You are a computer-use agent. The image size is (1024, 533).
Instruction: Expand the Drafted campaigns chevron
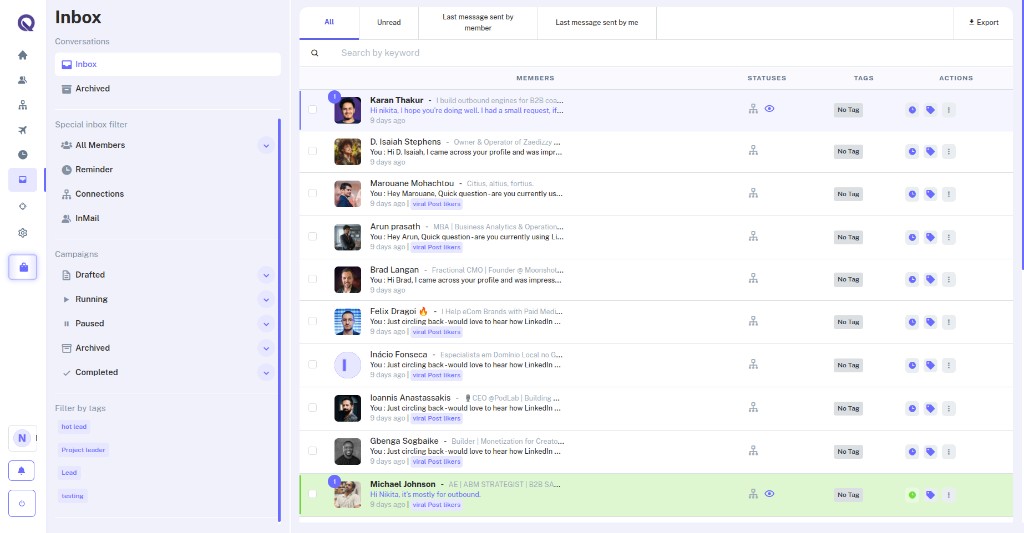tap(266, 275)
